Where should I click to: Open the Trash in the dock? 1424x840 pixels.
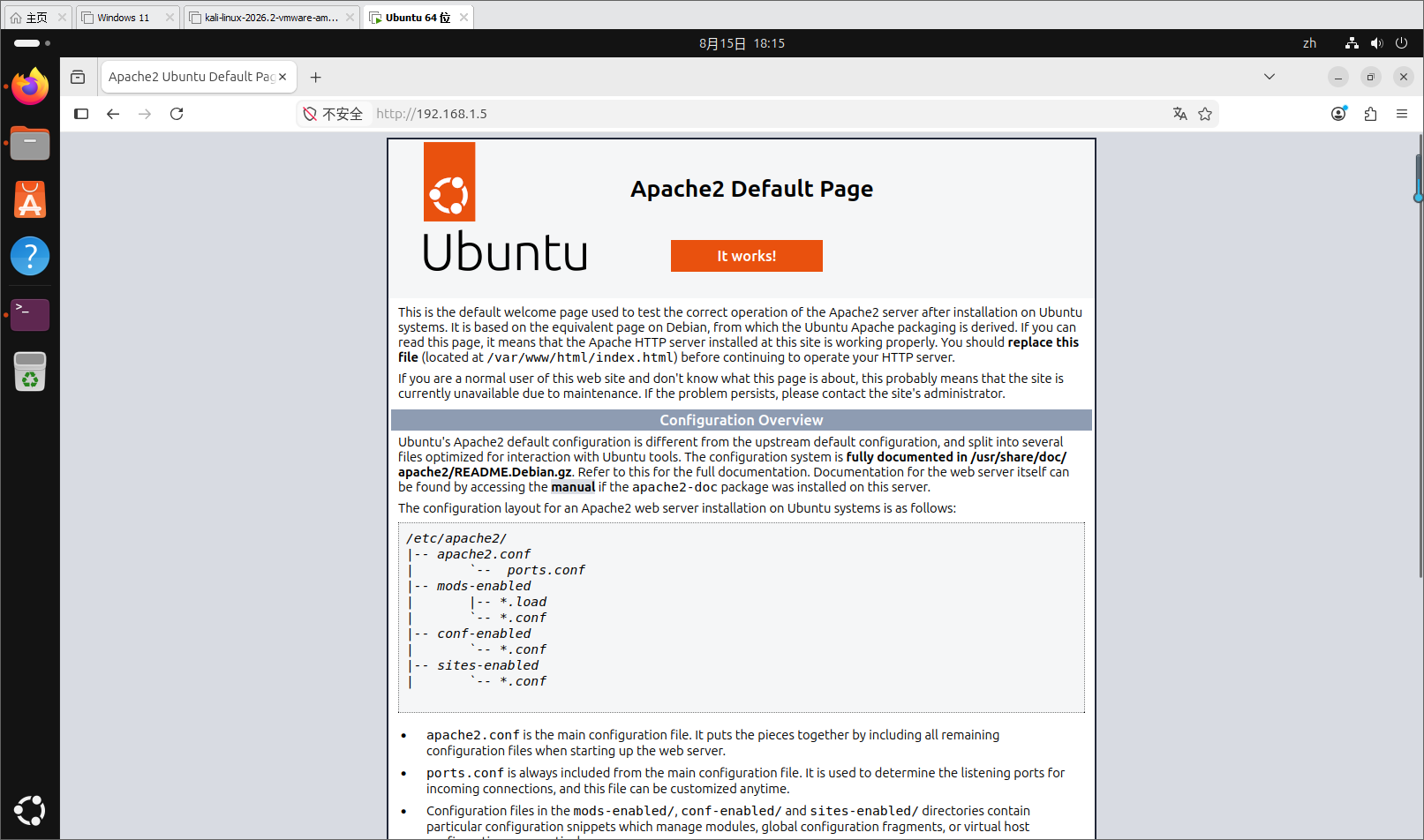30,371
